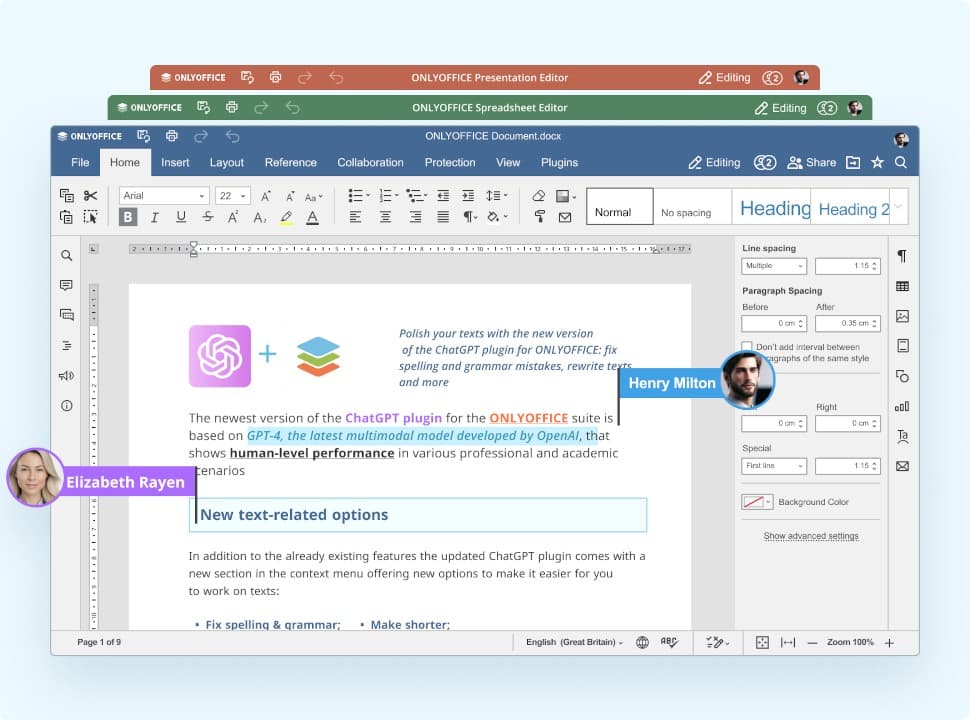970x720 pixels.
Task: Toggle Bold formatting button
Action: click(x=128, y=217)
